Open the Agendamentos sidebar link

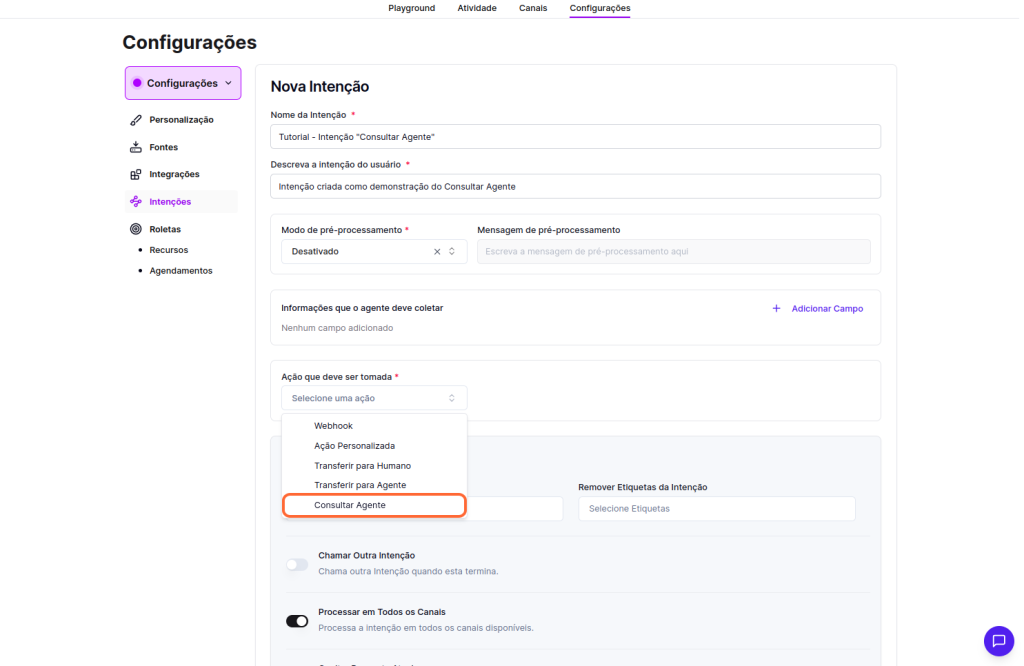(181, 271)
